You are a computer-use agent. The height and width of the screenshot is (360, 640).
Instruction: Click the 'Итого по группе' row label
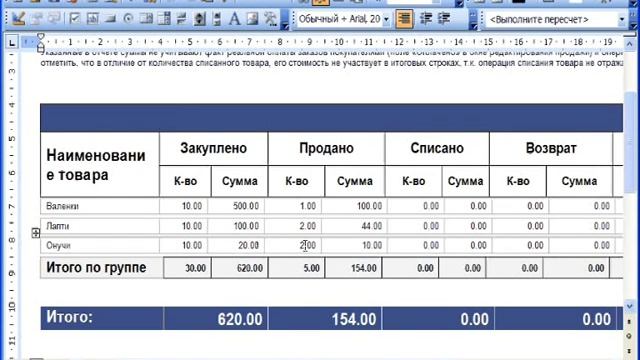pyautogui.click(x=96, y=268)
